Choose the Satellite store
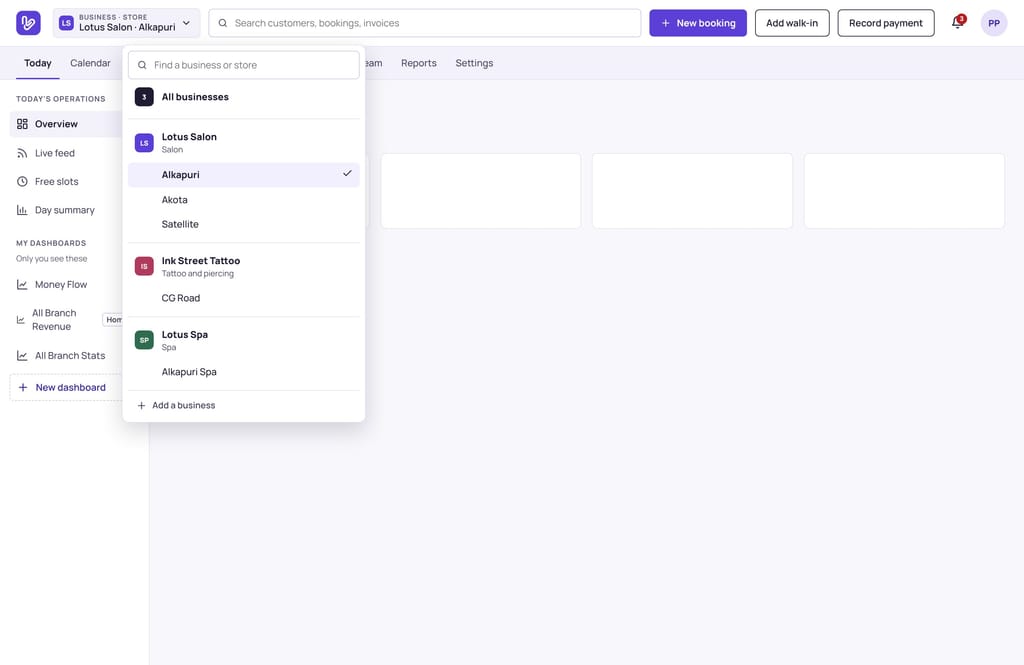The height and width of the screenshot is (665, 1024). [x=244, y=224]
